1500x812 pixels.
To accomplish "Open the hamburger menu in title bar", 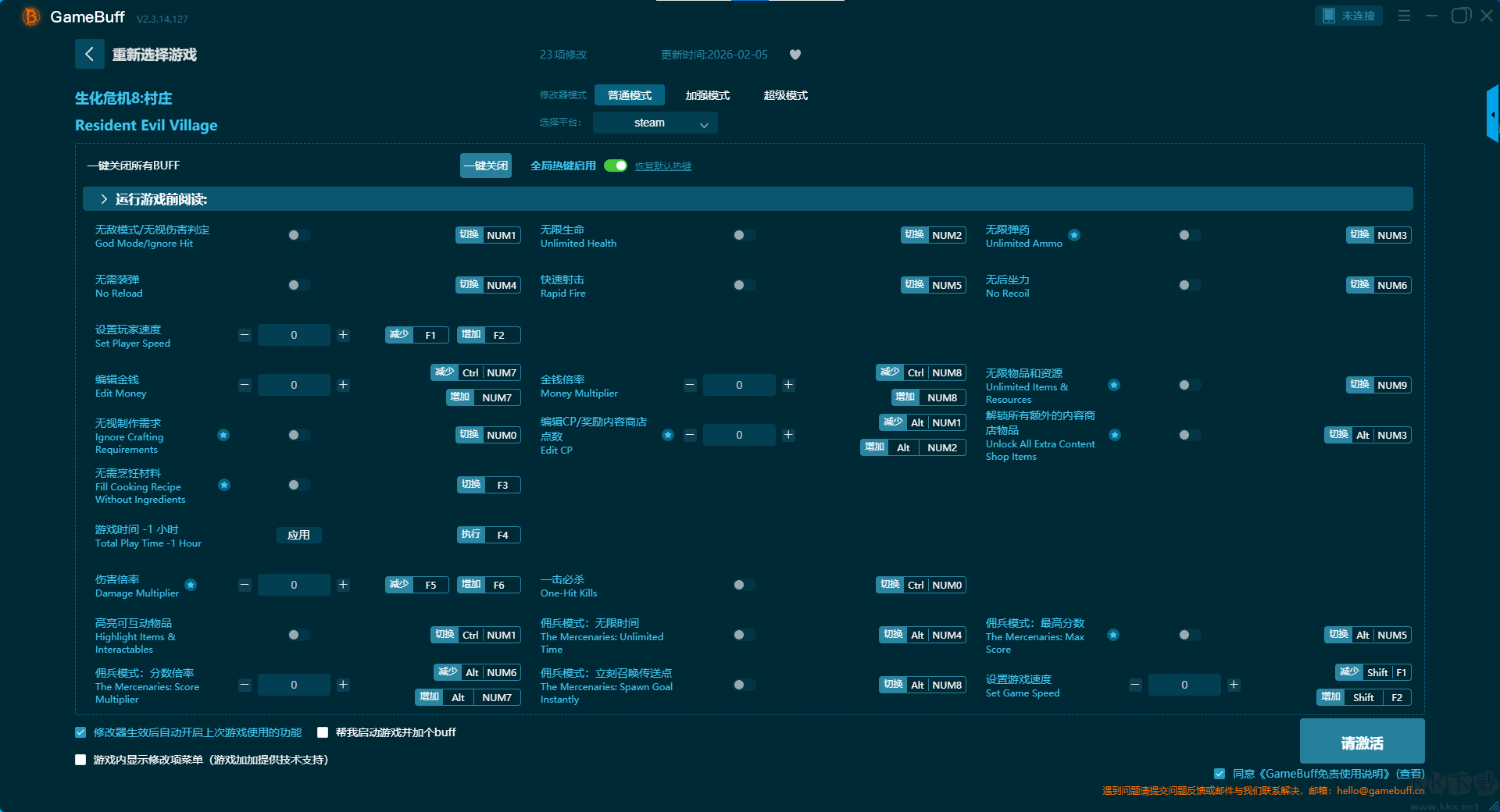I will coord(1404,16).
